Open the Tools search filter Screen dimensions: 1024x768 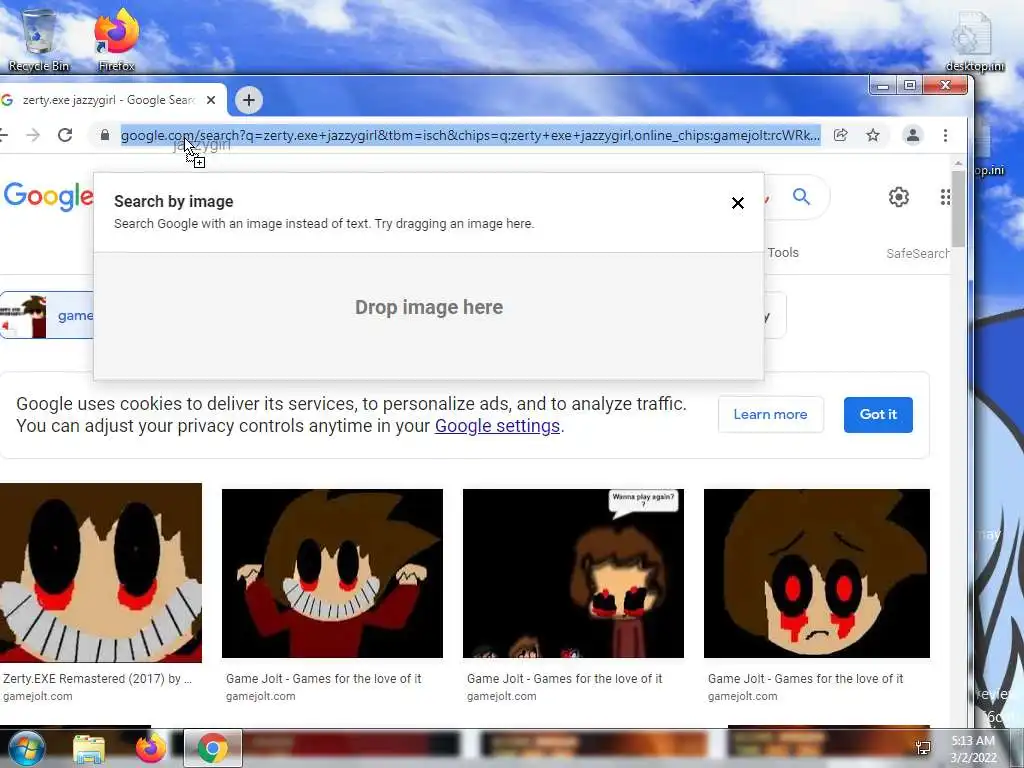click(783, 253)
